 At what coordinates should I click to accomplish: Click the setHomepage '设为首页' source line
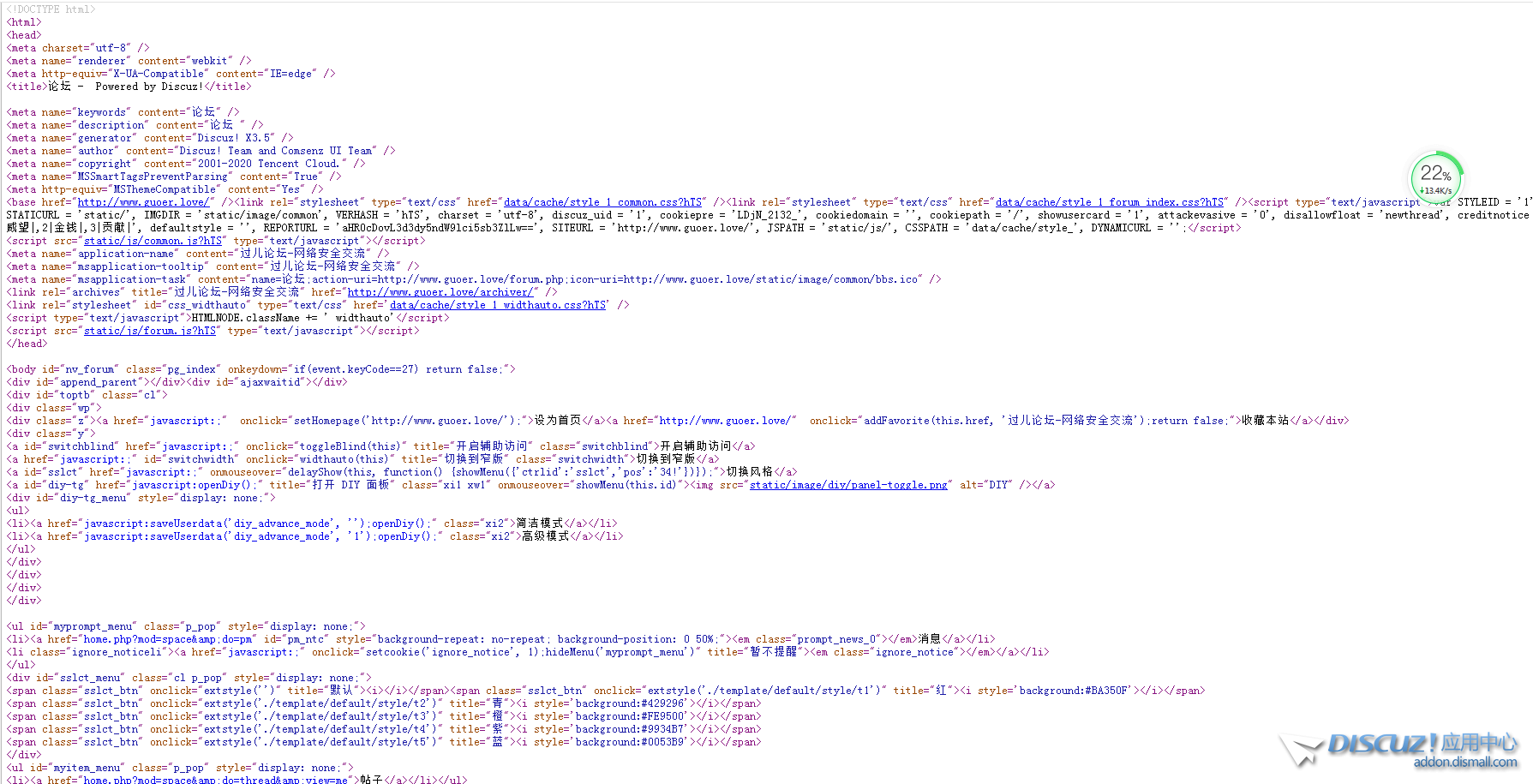(x=678, y=421)
